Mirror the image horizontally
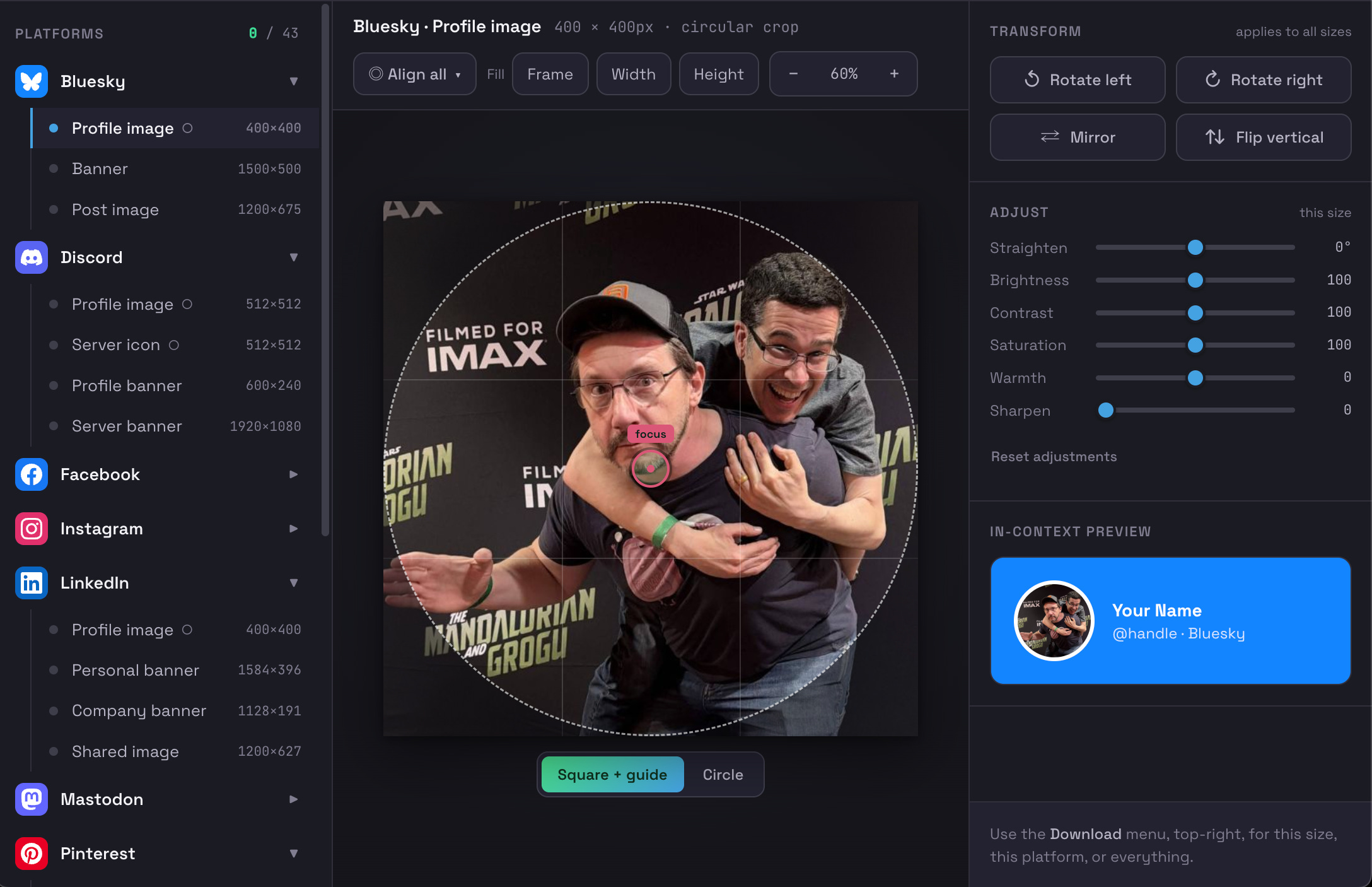 coord(1078,138)
